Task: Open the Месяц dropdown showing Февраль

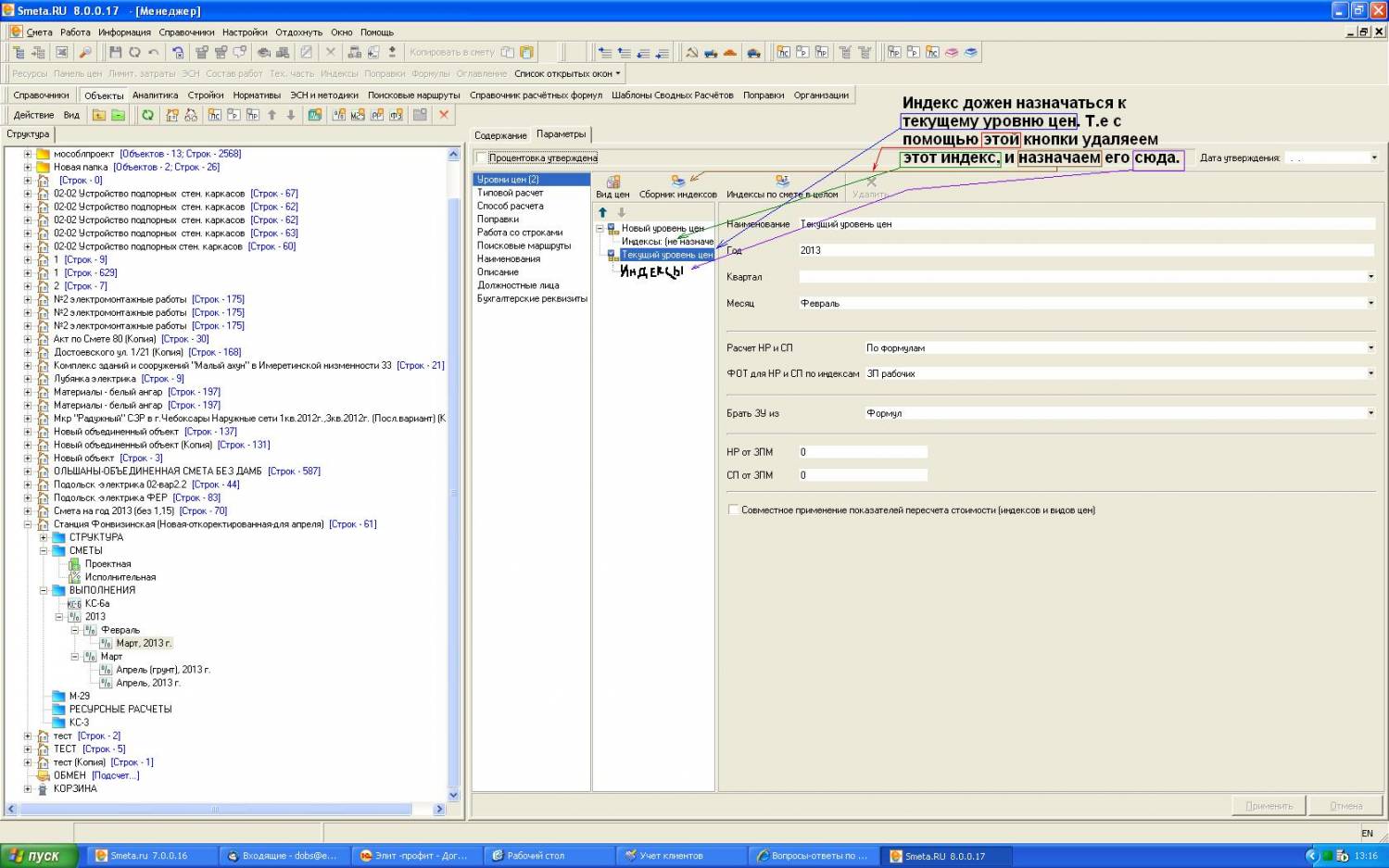Action: (1370, 303)
